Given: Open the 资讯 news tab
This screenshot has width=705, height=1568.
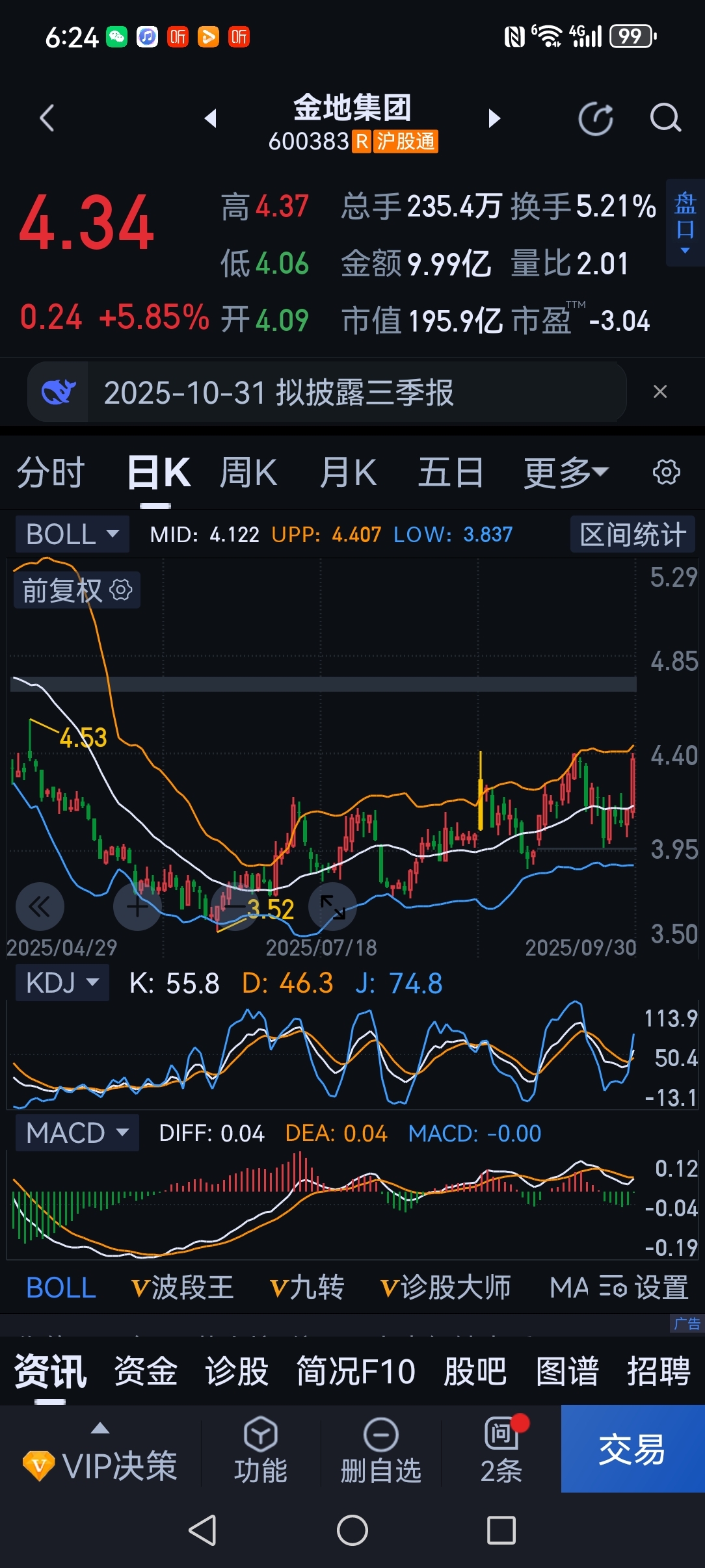Looking at the screenshot, I should (51, 1370).
